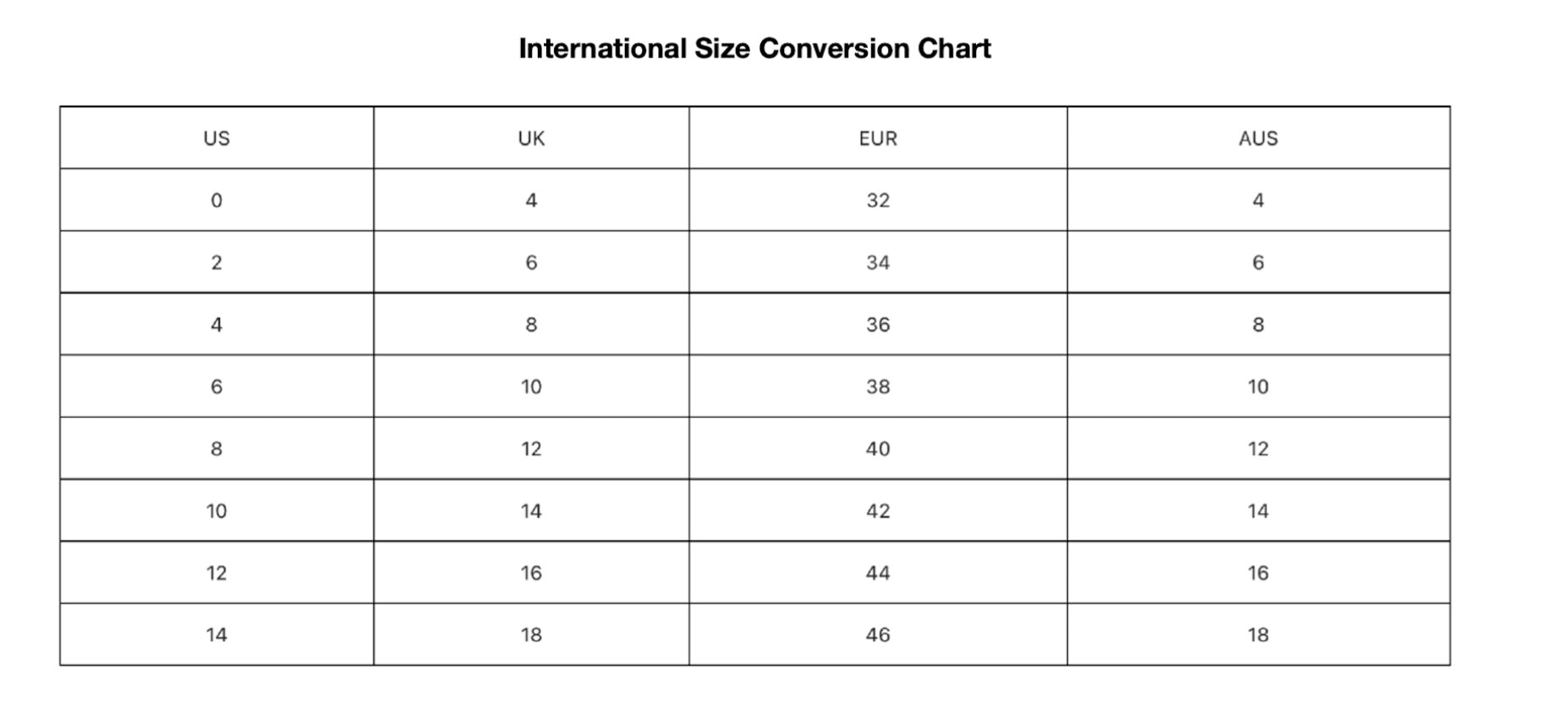The image size is (1568, 724).
Task: Click the EUR size 32 cell
Action: tap(878, 200)
